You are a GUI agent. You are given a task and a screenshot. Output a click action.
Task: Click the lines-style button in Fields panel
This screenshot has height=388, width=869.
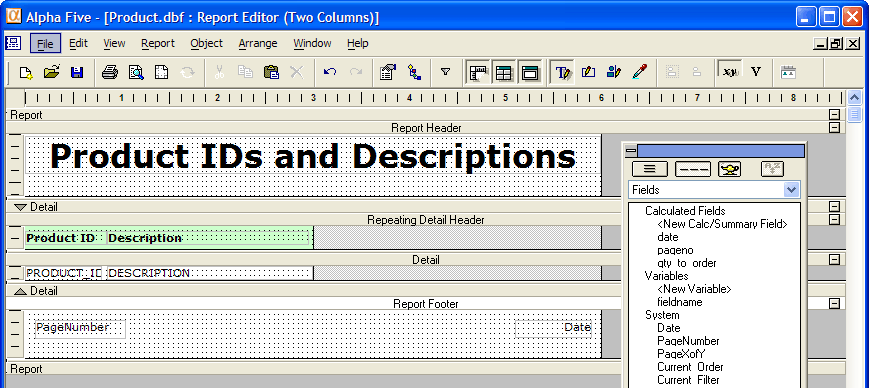pyautogui.click(x=650, y=170)
